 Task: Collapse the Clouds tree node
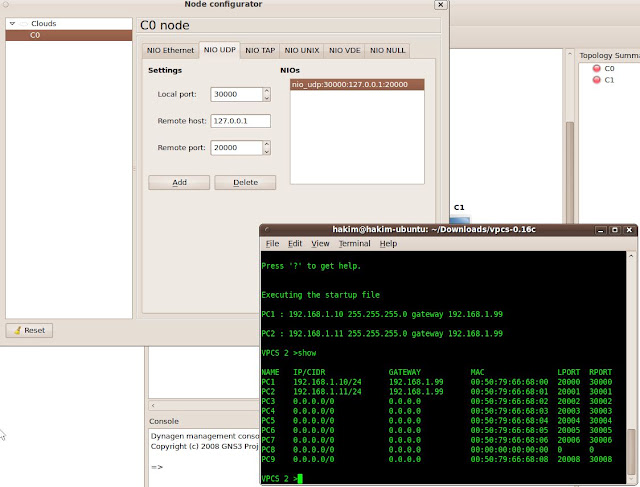pos(12,24)
